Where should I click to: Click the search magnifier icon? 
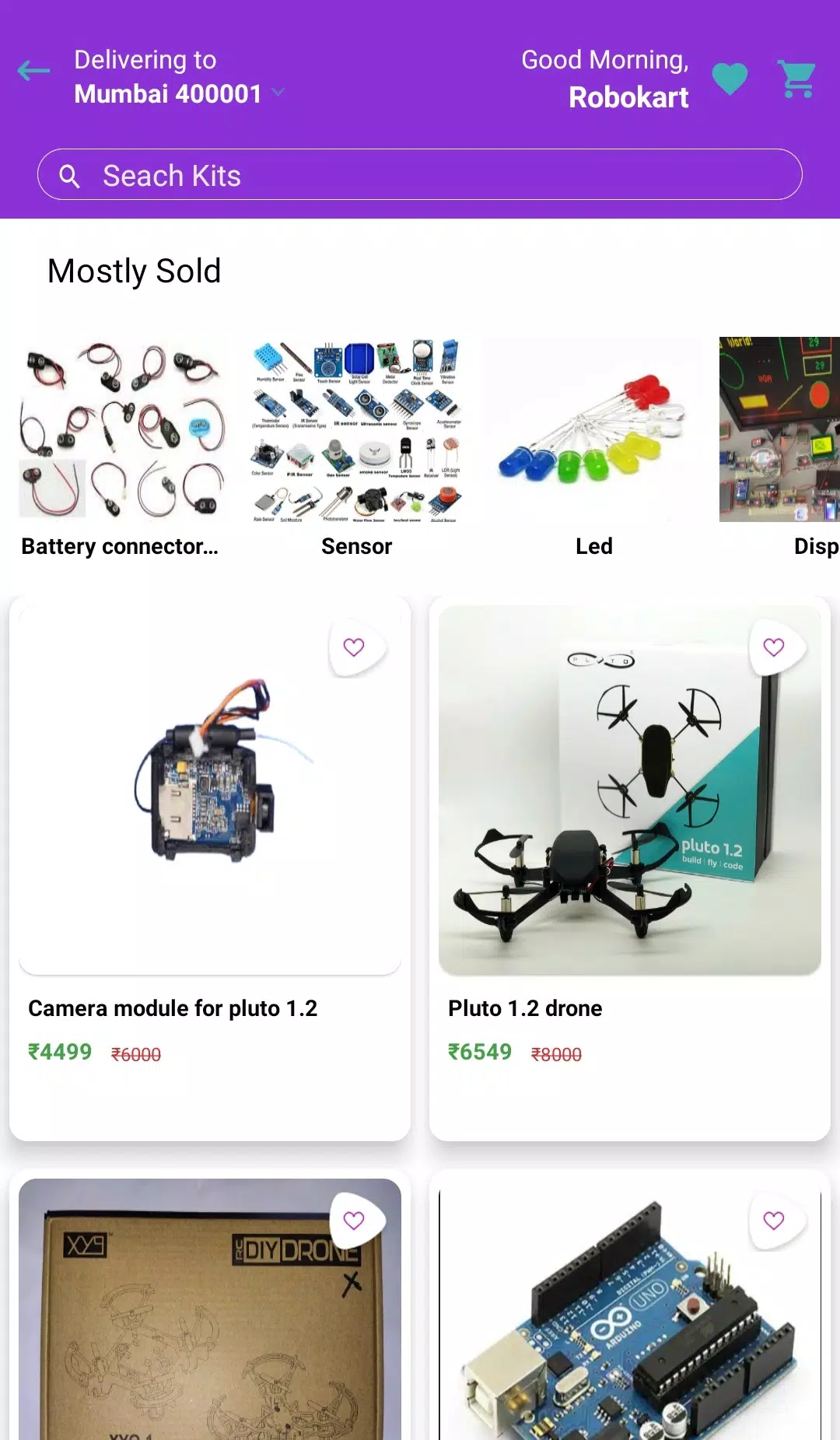point(69,176)
